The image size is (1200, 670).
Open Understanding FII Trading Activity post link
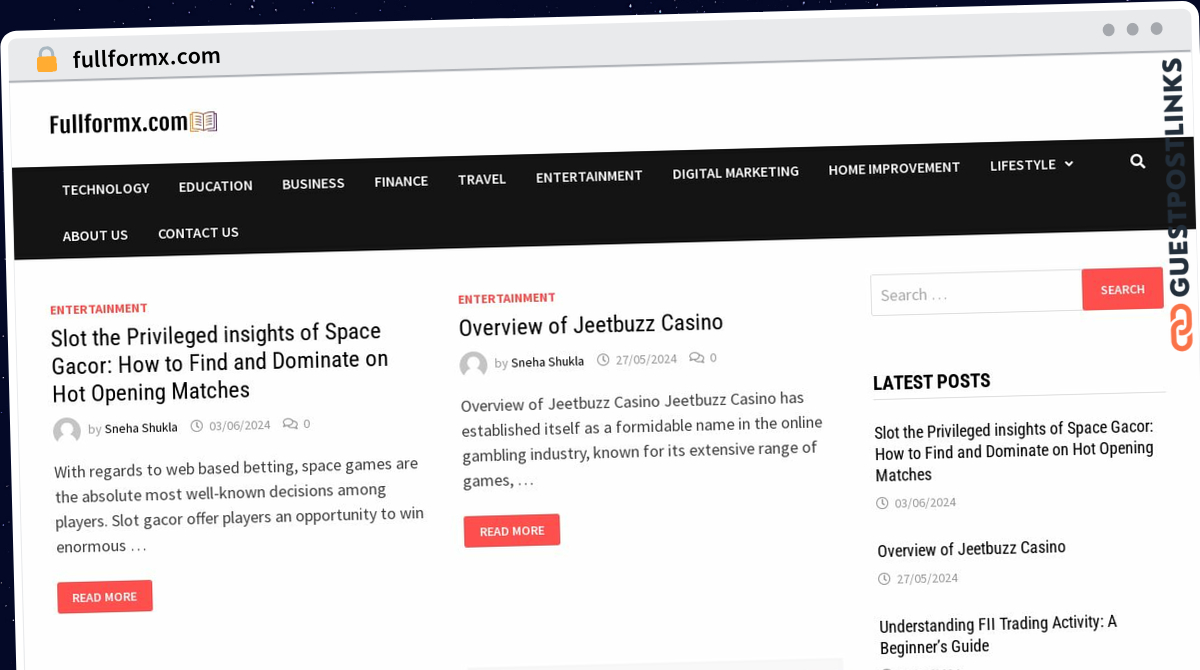point(998,634)
